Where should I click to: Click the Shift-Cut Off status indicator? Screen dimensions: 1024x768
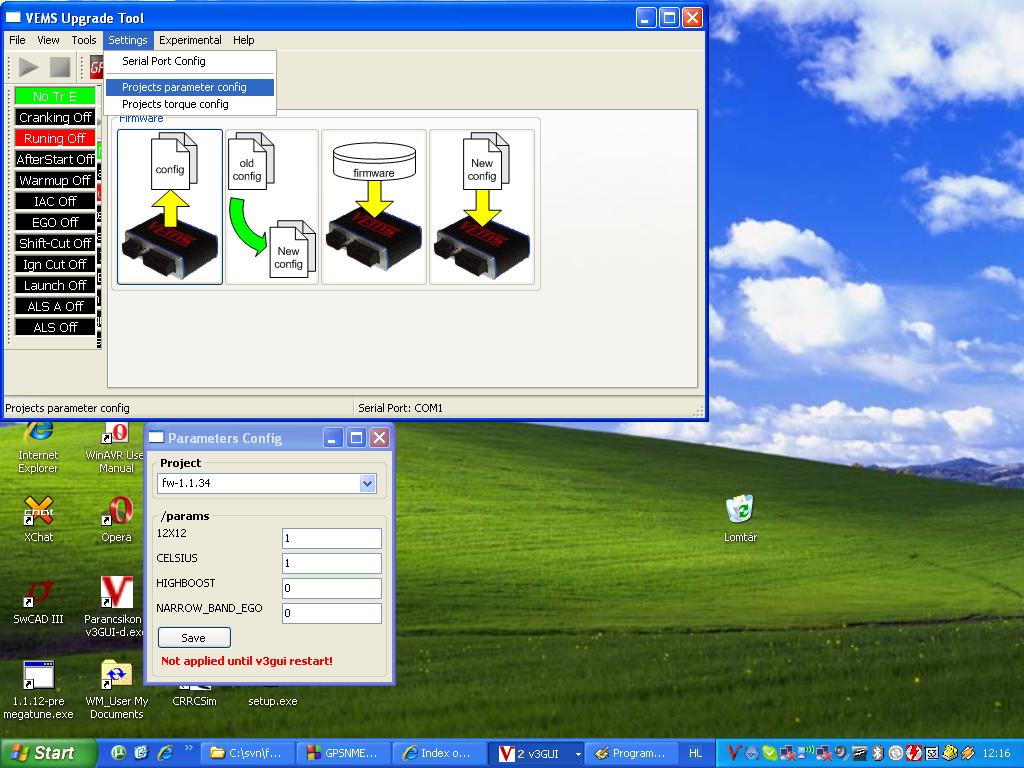[x=55, y=243]
